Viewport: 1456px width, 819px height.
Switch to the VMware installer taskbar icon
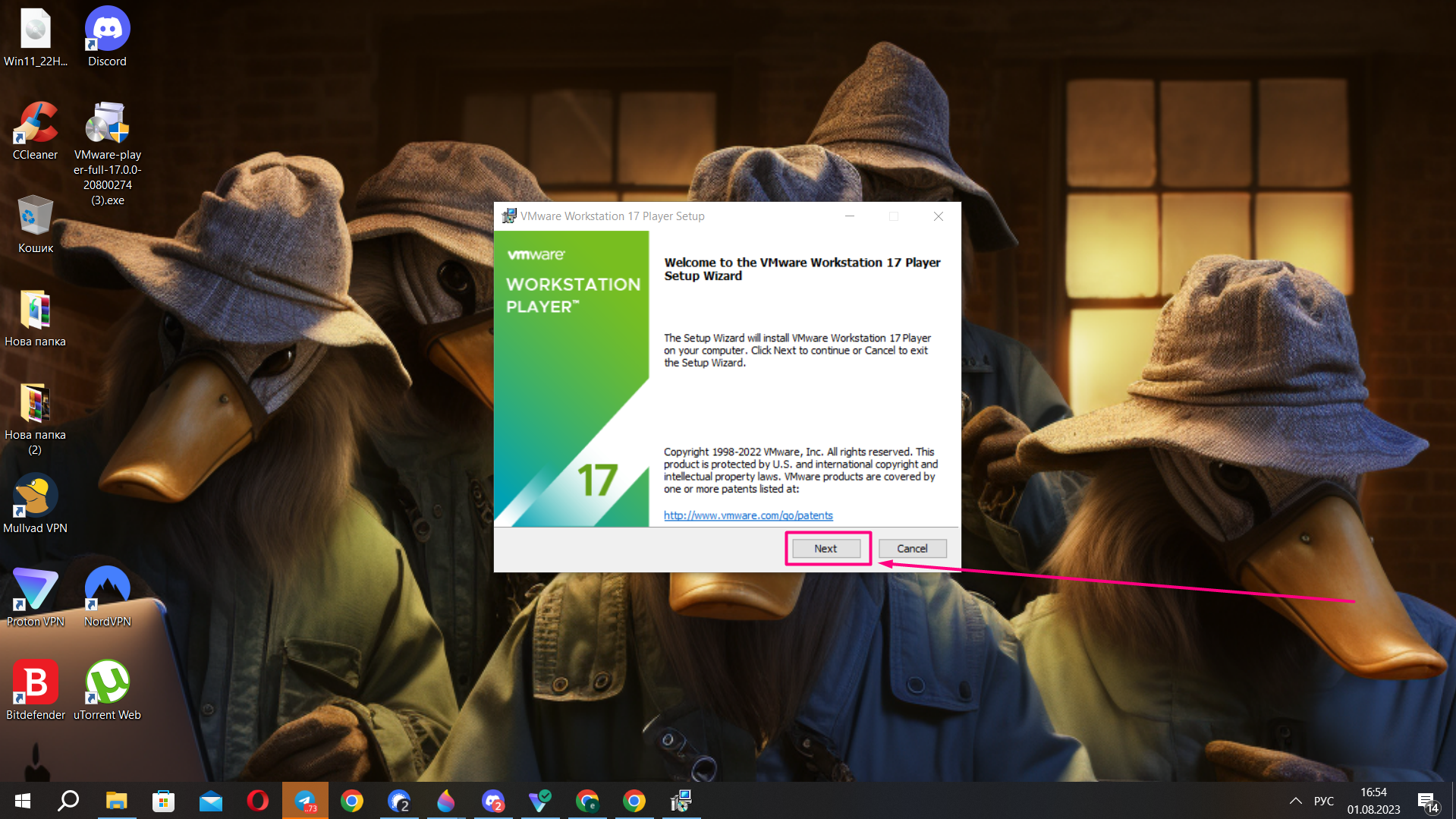pos(681,801)
